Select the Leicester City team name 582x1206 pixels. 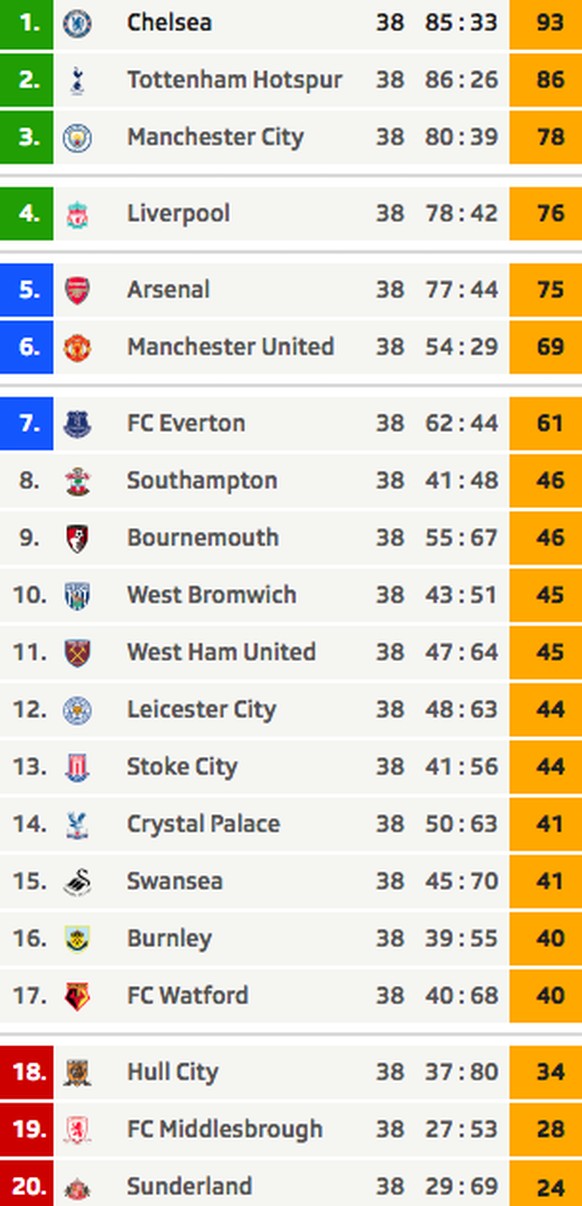tap(201, 710)
